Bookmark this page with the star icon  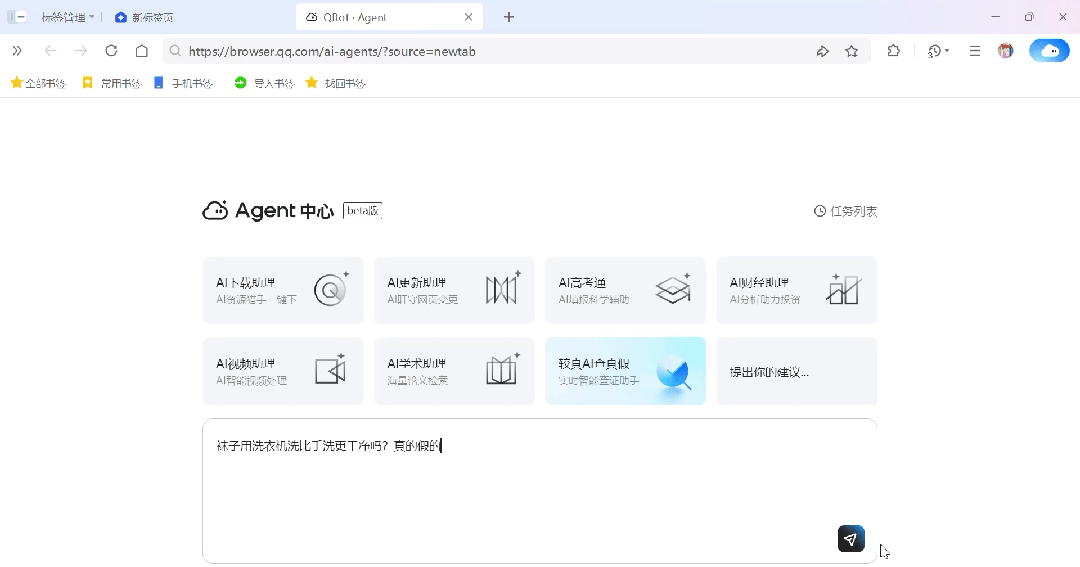(852, 51)
